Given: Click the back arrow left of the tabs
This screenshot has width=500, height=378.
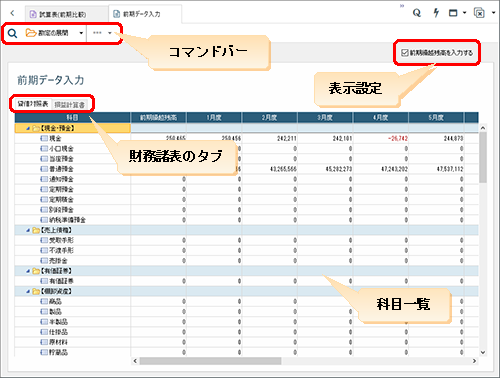Looking at the screenshot, I should (x=13, y=13).
